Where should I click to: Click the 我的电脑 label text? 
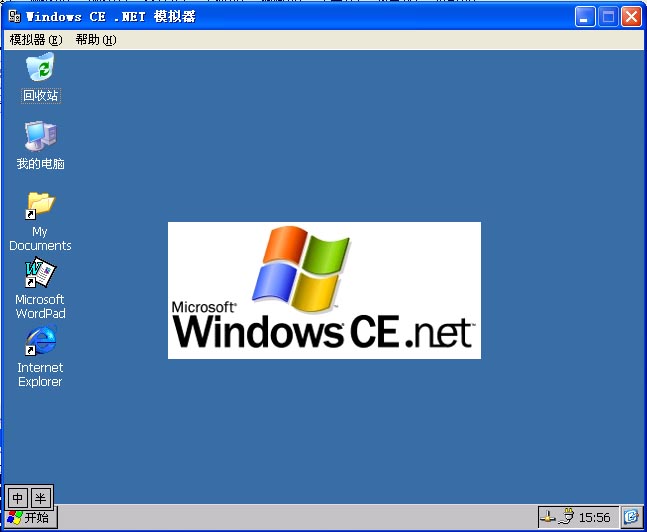(40, 164)
